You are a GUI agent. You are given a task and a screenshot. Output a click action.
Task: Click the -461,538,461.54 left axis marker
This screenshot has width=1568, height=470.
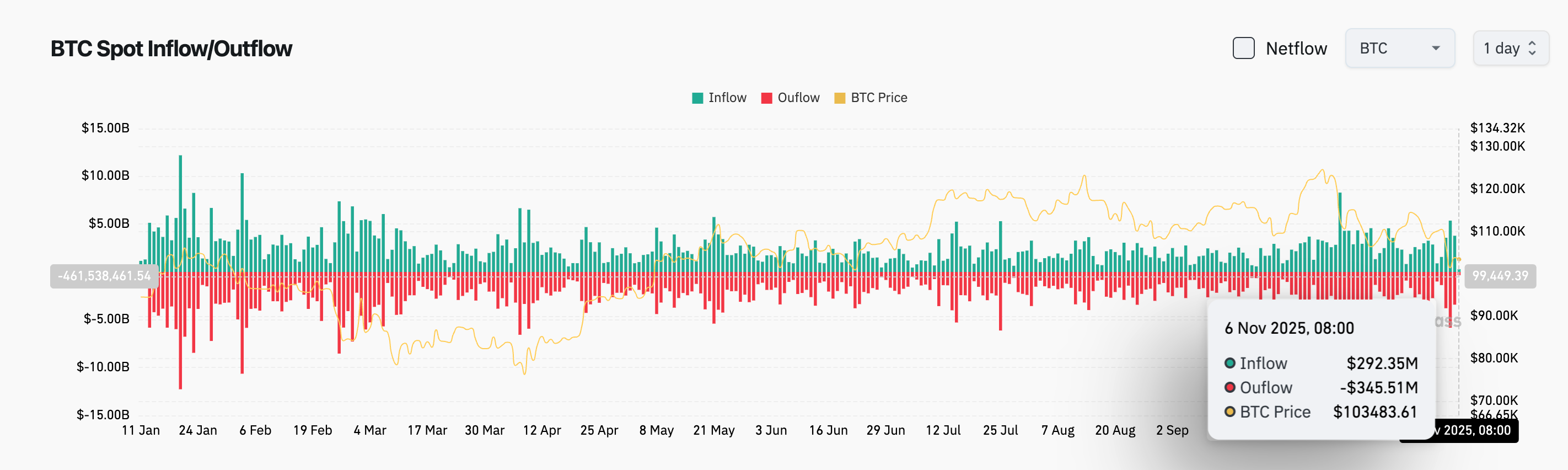pyautogui.click(x=104, y=276)
